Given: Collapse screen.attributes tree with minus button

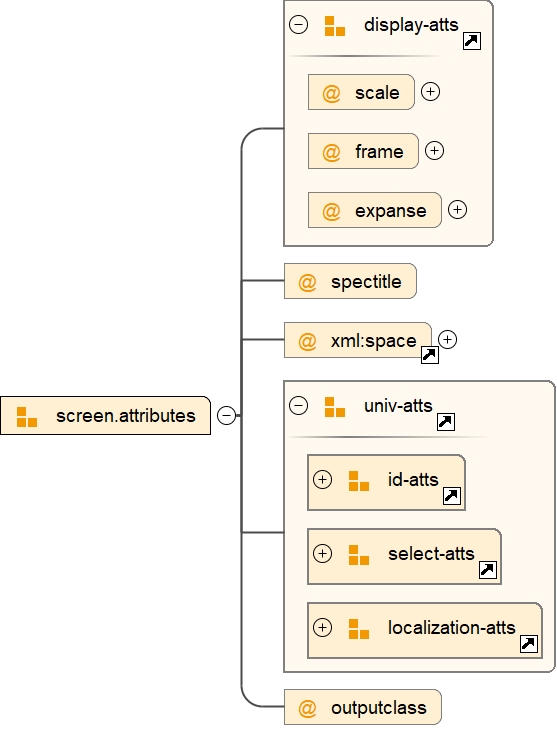Looking at the screenshot, I should [x=227, y=415].
